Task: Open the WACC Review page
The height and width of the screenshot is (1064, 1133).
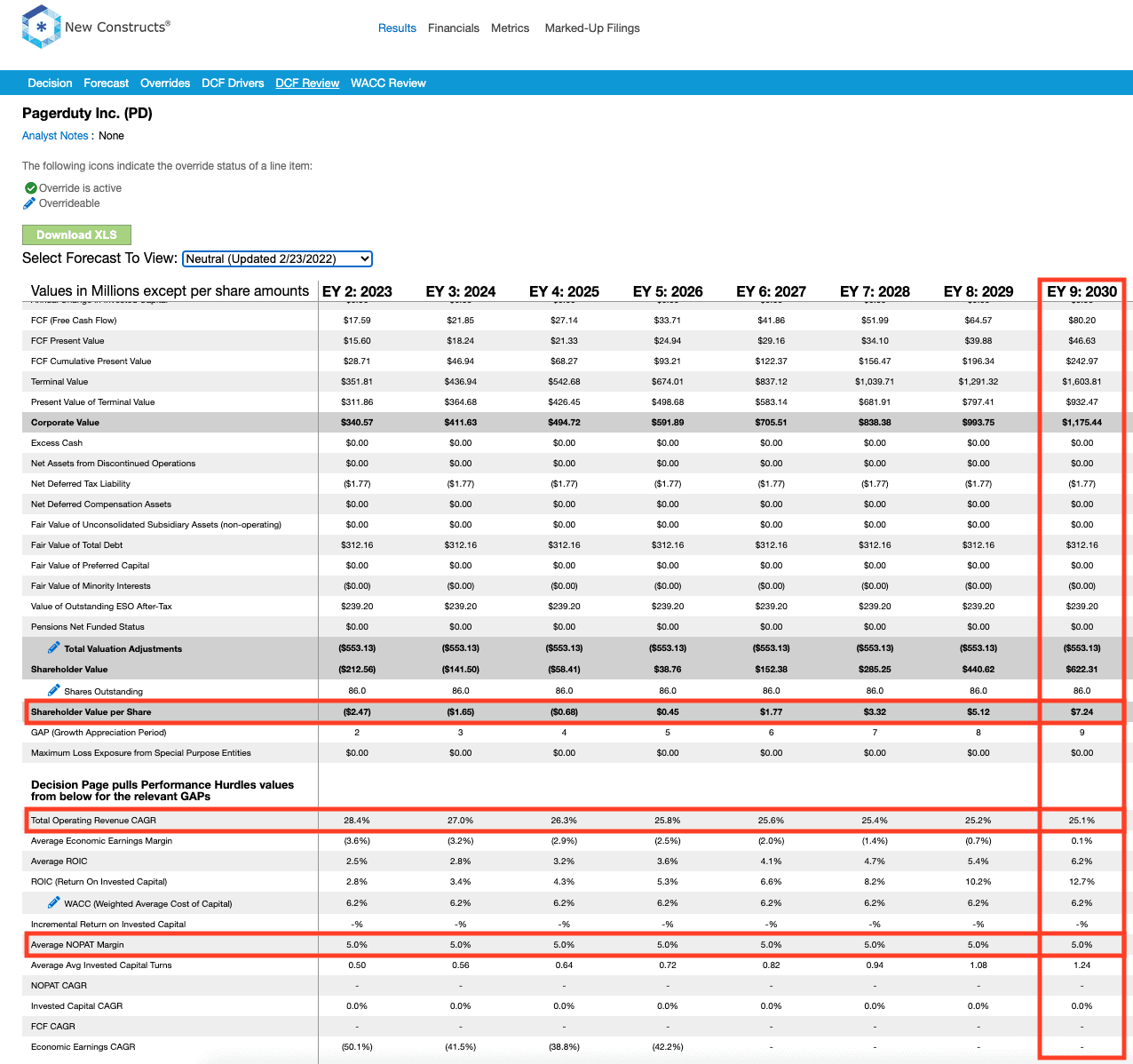Action: tap(388, 83)
